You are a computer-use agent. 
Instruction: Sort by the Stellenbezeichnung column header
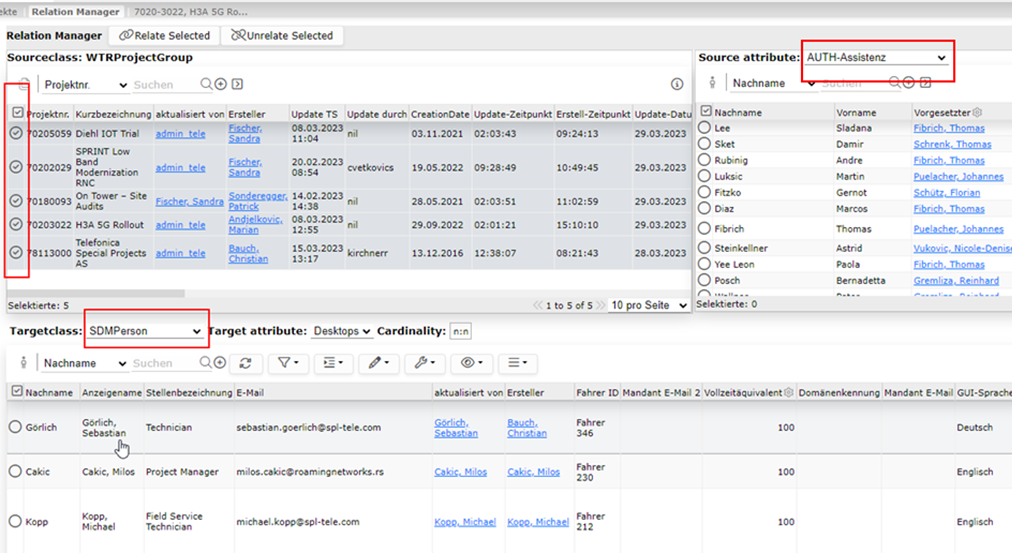pyautogui.click(x=189, y=392)
